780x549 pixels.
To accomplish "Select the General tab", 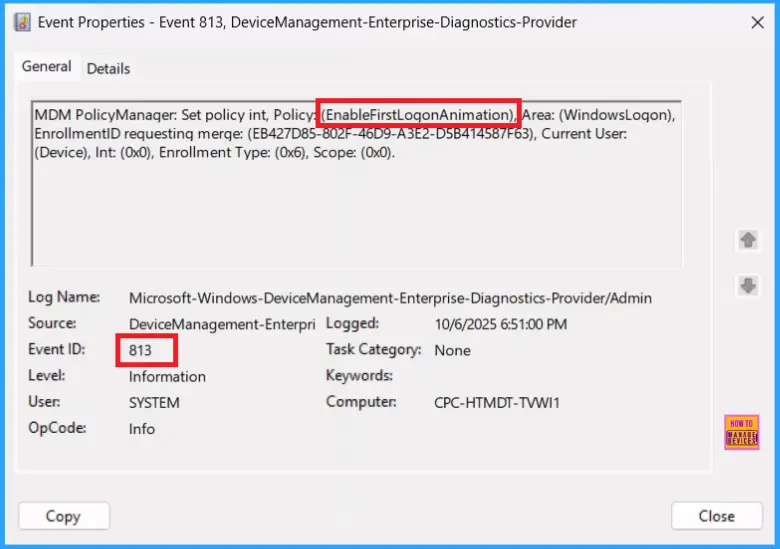I will click(x=47, y=67).
